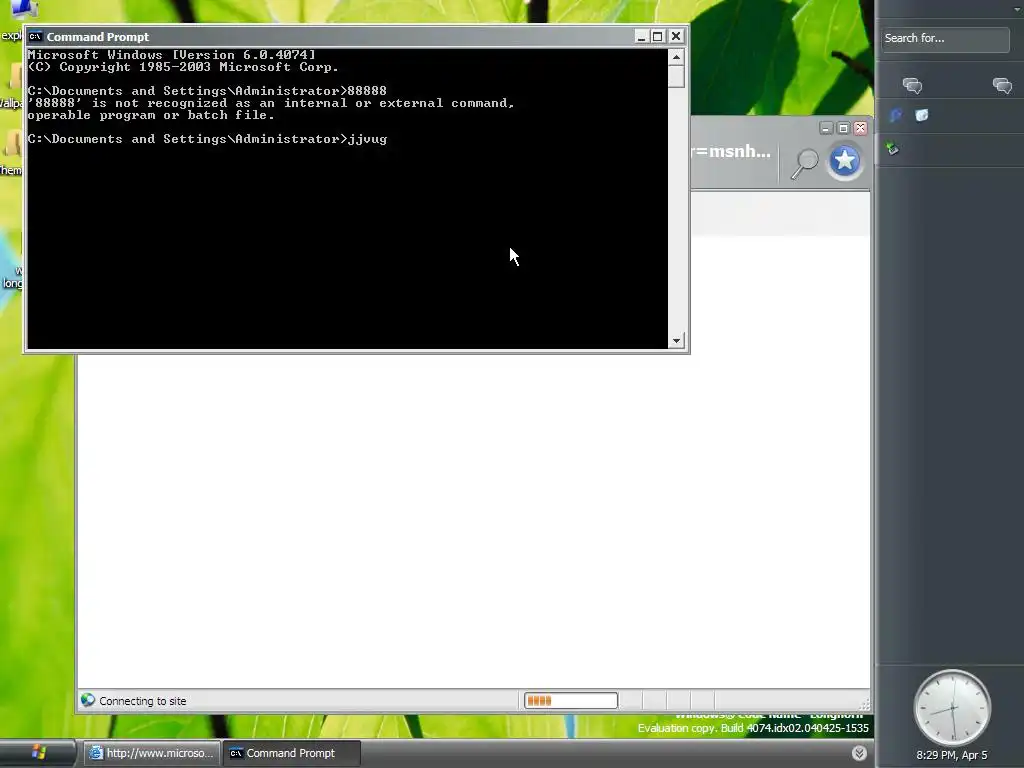The width and height of the screenshot is (1024, 768).
Task: Click the analog clock in the sidebar
Action: click(x=952, y=708)
